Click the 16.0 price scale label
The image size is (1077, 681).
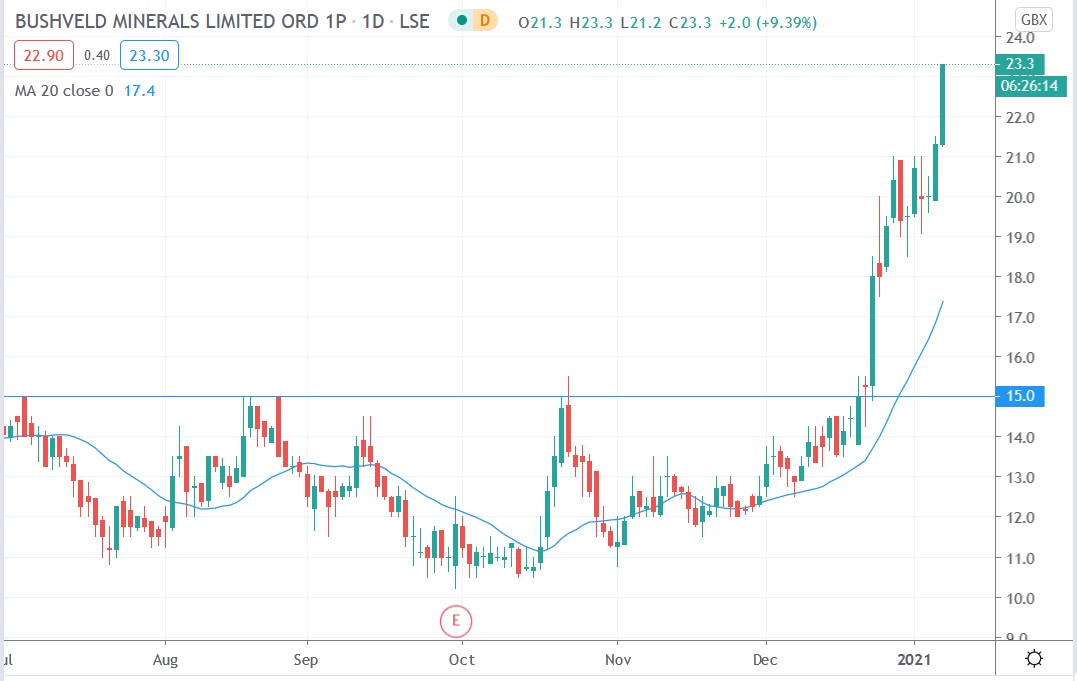click(1020, 357)
